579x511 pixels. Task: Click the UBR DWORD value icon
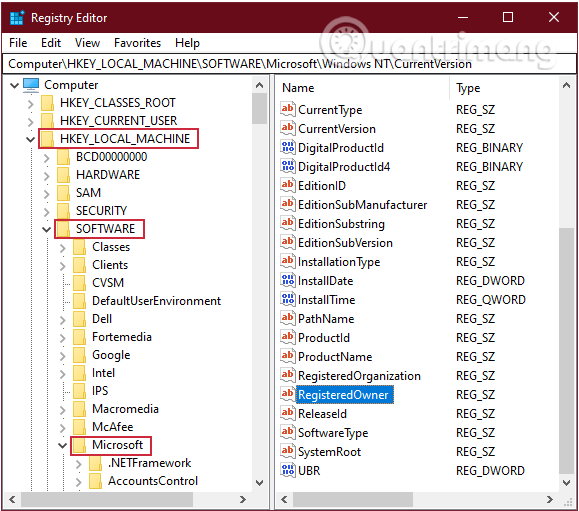tap(288, 470)
